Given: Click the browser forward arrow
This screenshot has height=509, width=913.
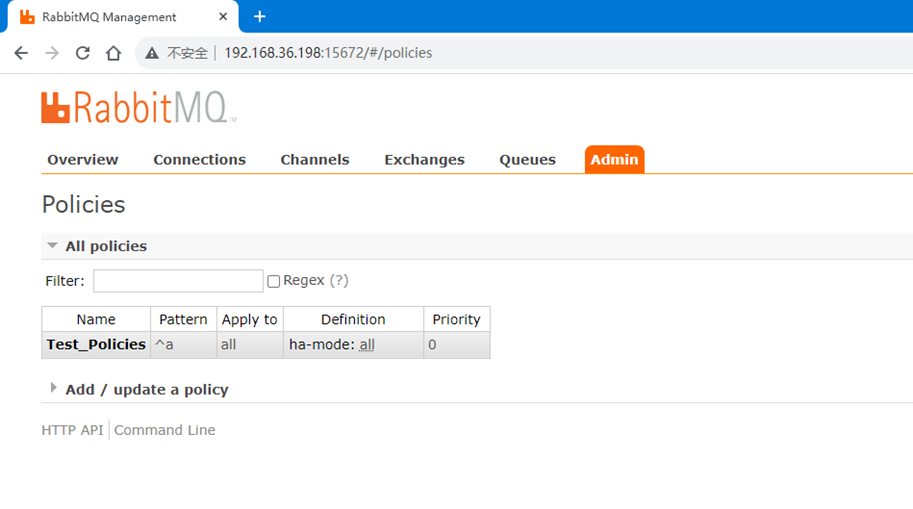Looking at the screenshot, I should click(x=52, y=53).
